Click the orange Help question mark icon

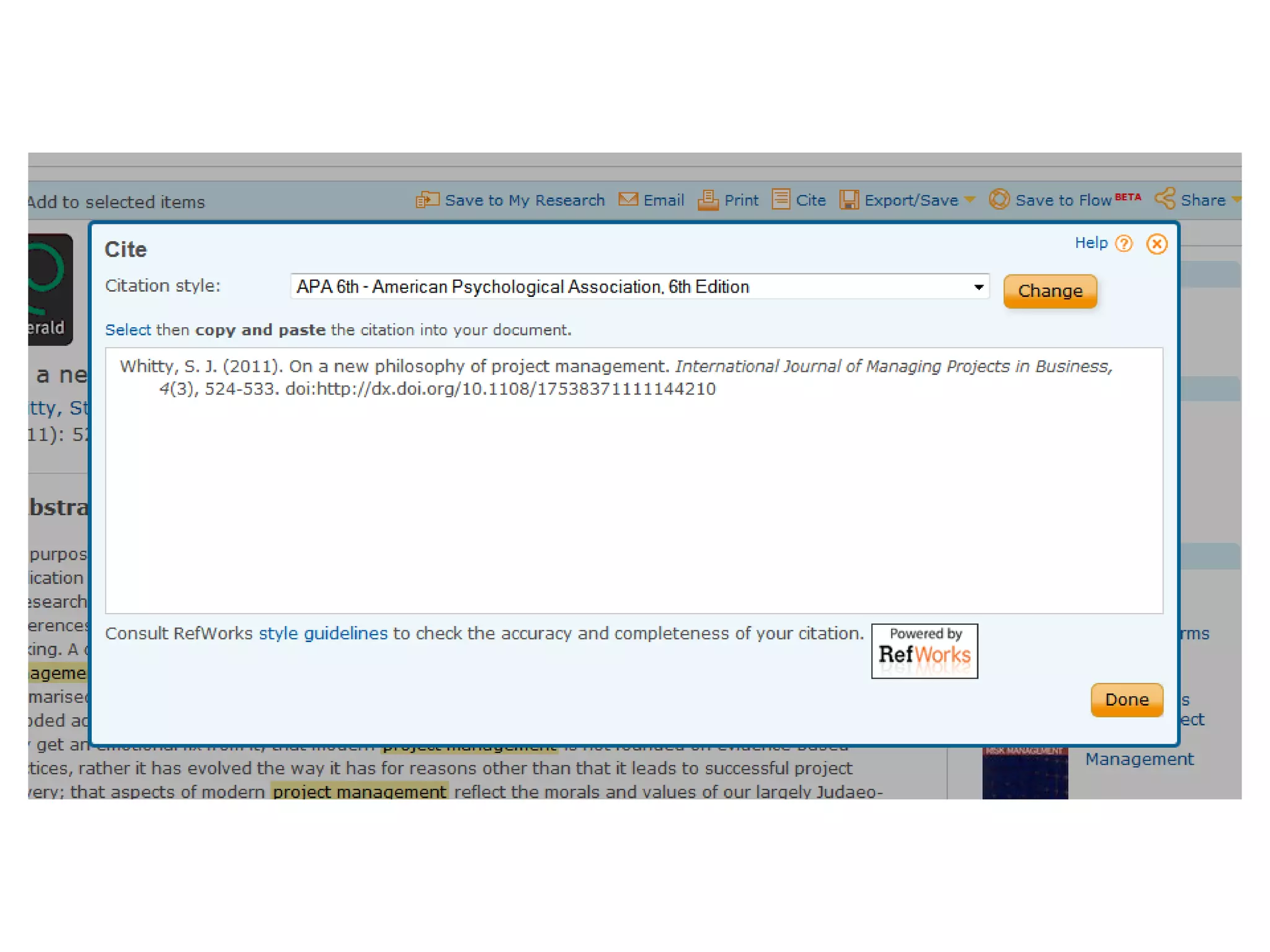[x=1124, y=244]
